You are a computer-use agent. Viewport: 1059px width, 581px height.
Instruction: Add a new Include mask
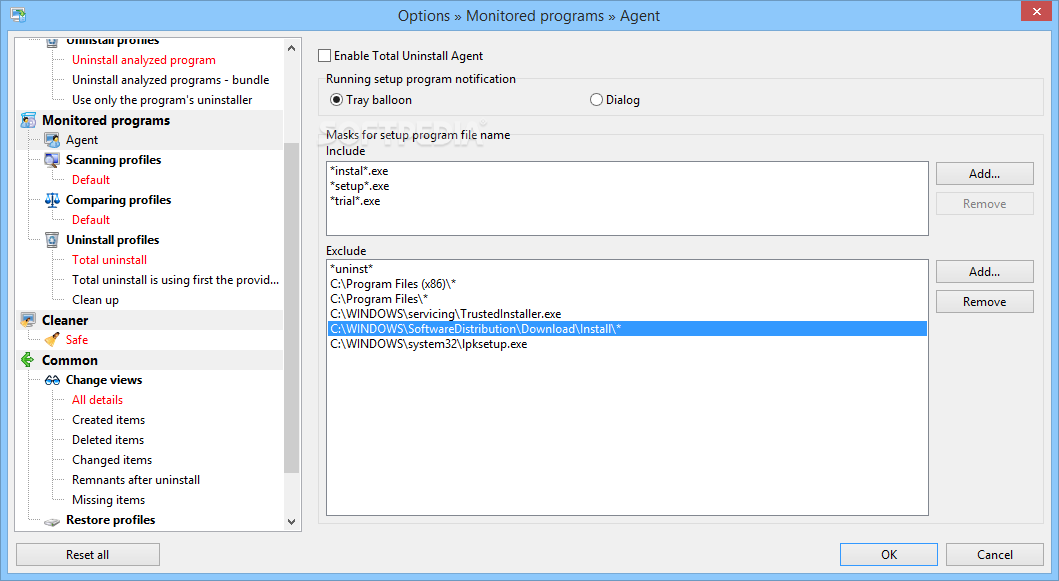click(x=984, y=174)
